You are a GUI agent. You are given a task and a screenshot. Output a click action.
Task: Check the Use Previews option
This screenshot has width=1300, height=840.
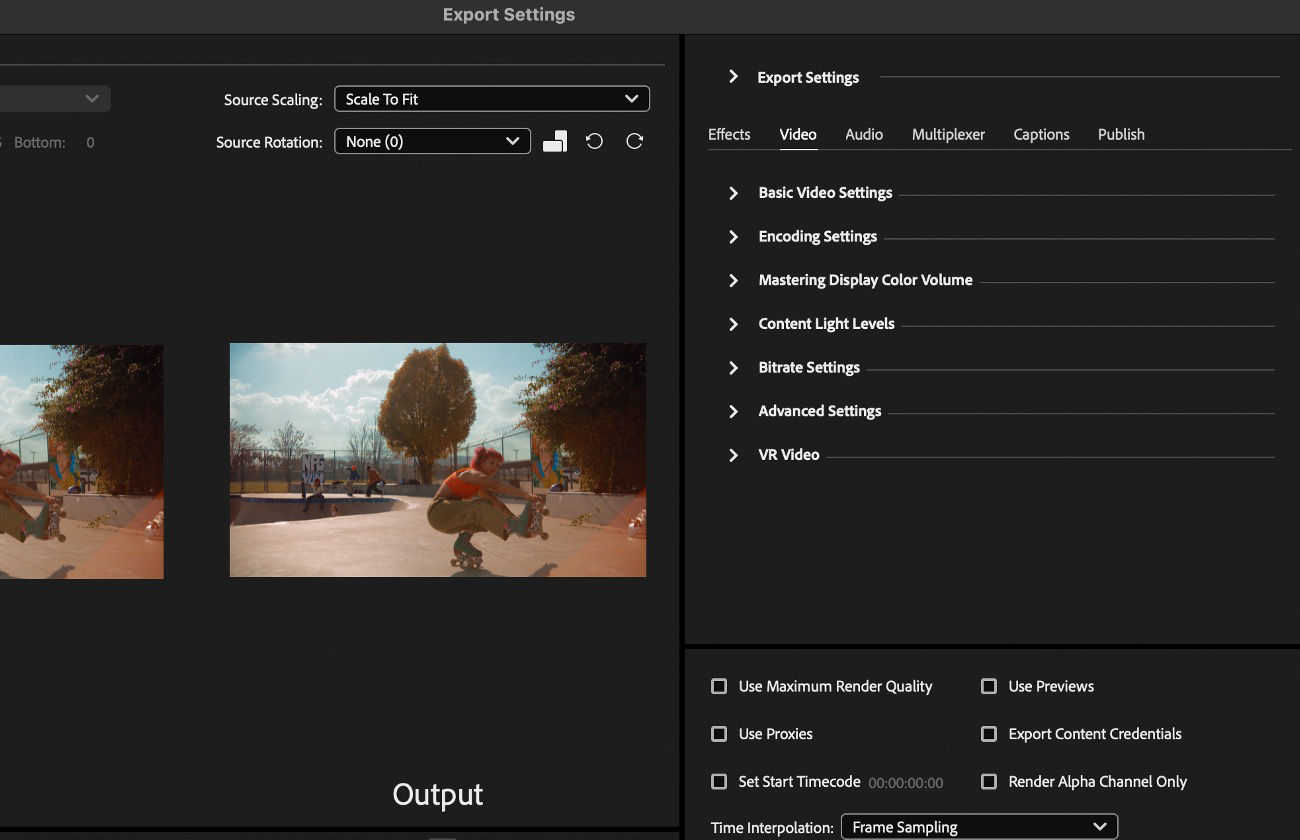click(989, 686)
